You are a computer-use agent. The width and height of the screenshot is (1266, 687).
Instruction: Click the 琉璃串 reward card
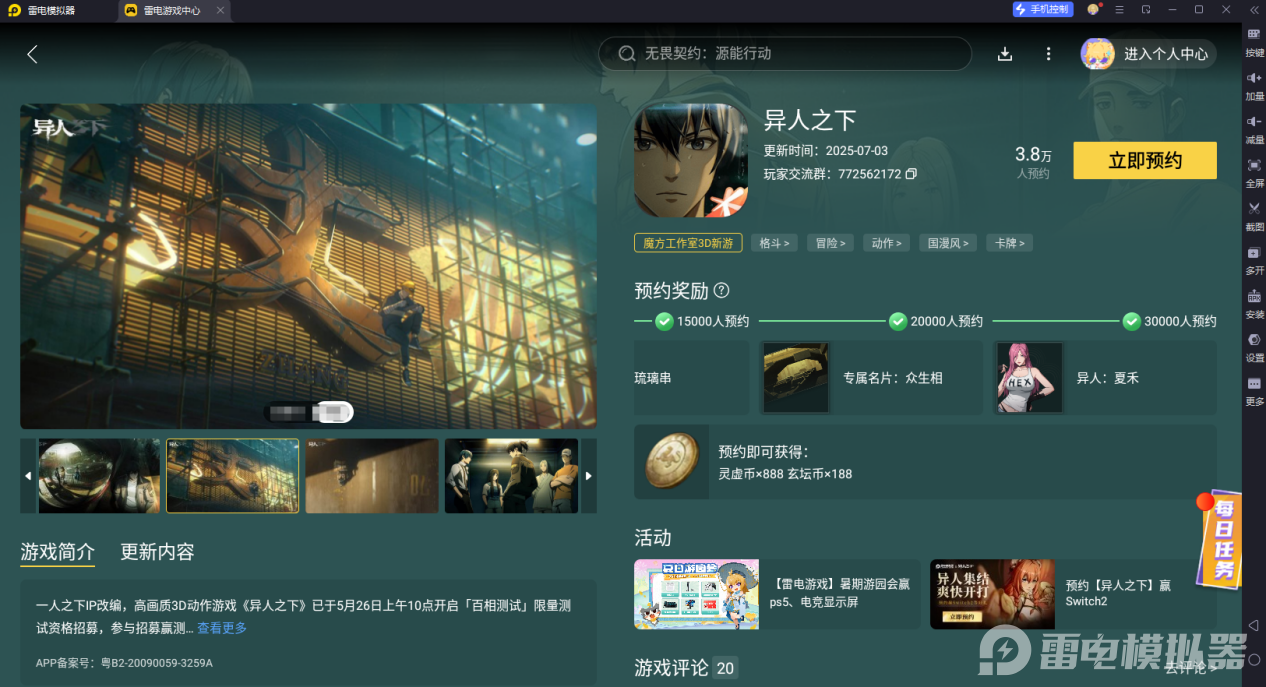pyautogui.click(x=691, y=378)
